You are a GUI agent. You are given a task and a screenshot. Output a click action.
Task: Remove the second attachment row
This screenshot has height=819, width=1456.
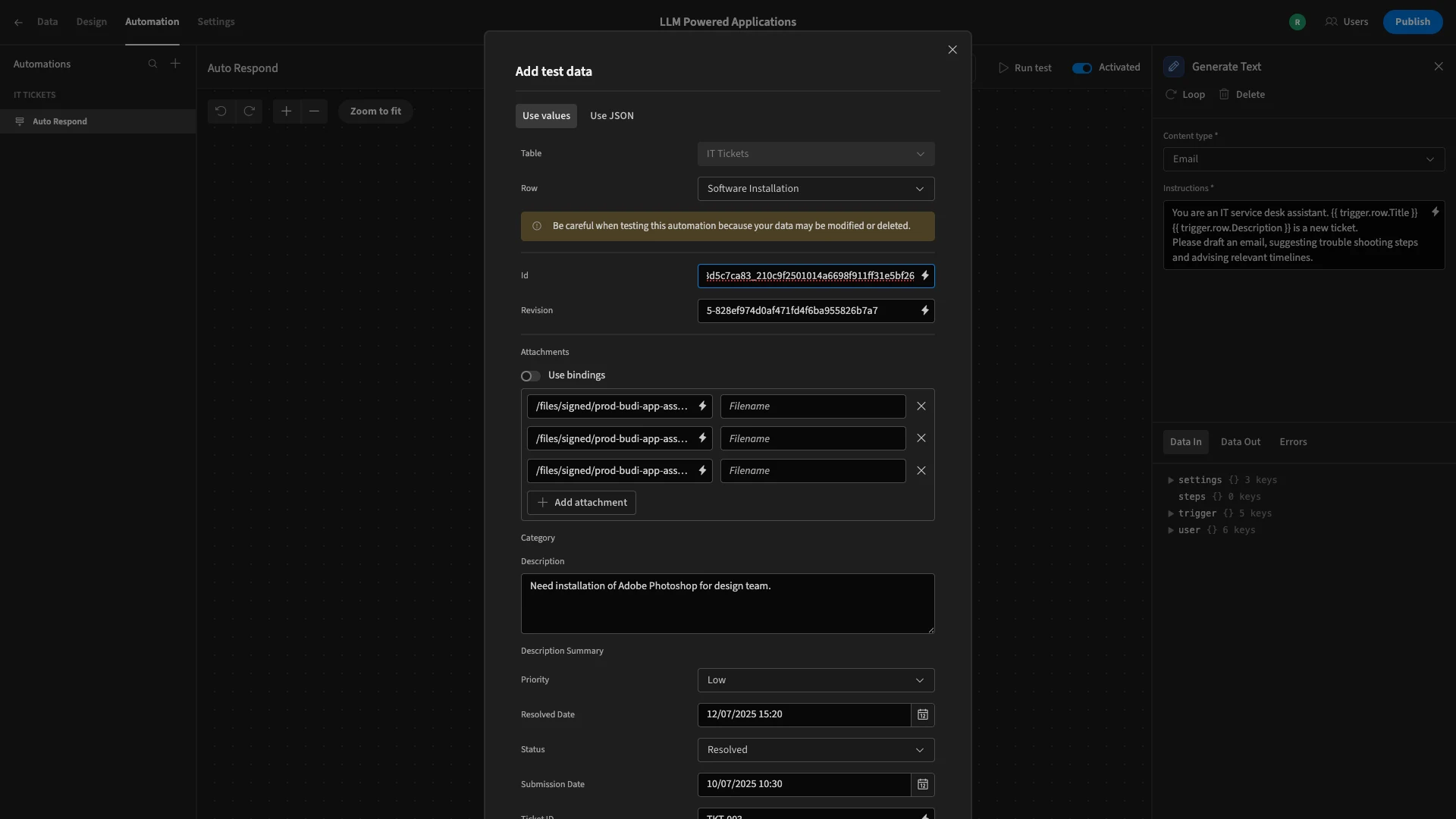click(921, 438)
